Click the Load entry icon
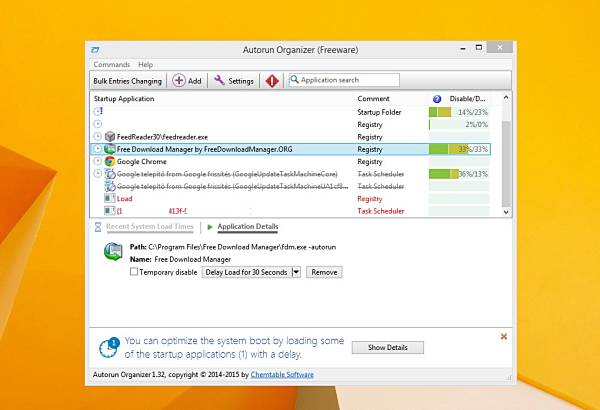Screen dimensions: 600x410 point(109,199)
